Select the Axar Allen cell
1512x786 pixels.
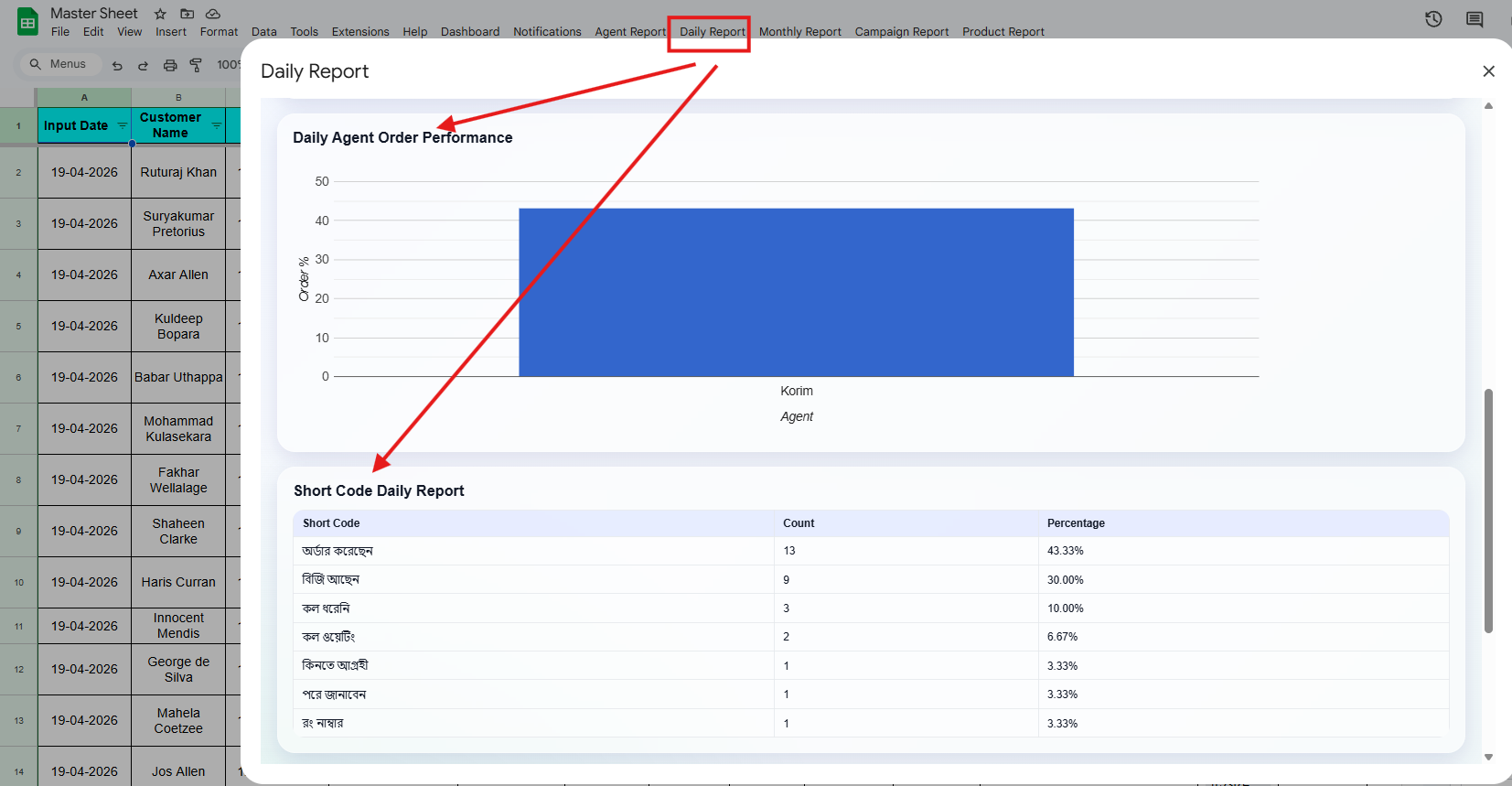point(178,275)
